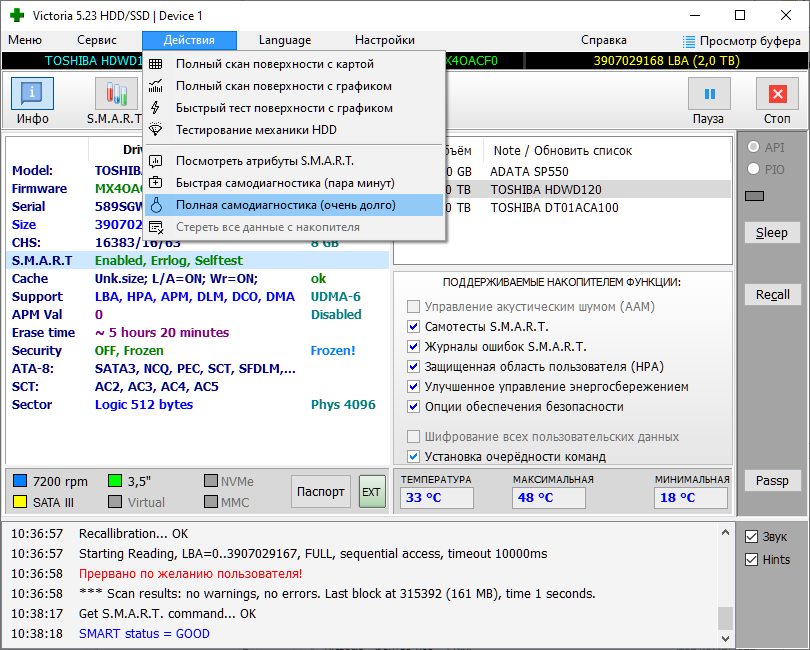Viewport: 810px width, 650px height.
Task: Click Просмотр буфера link
Action: pos(750,41)
